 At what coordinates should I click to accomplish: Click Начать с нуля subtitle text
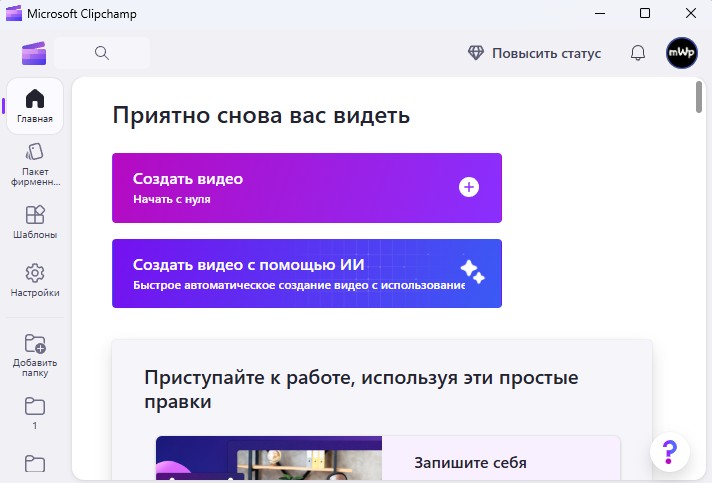click(172, 199)
